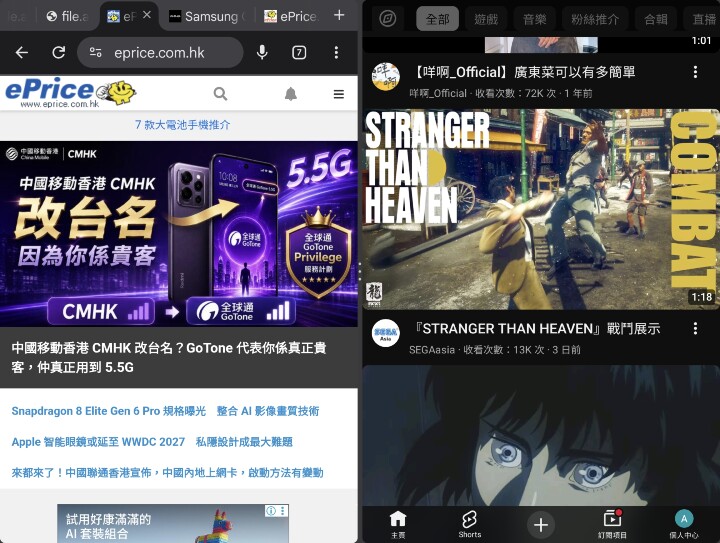720x543 pixels.
Task: Open the options icon on AI banner ad
Action: [283, 510]
